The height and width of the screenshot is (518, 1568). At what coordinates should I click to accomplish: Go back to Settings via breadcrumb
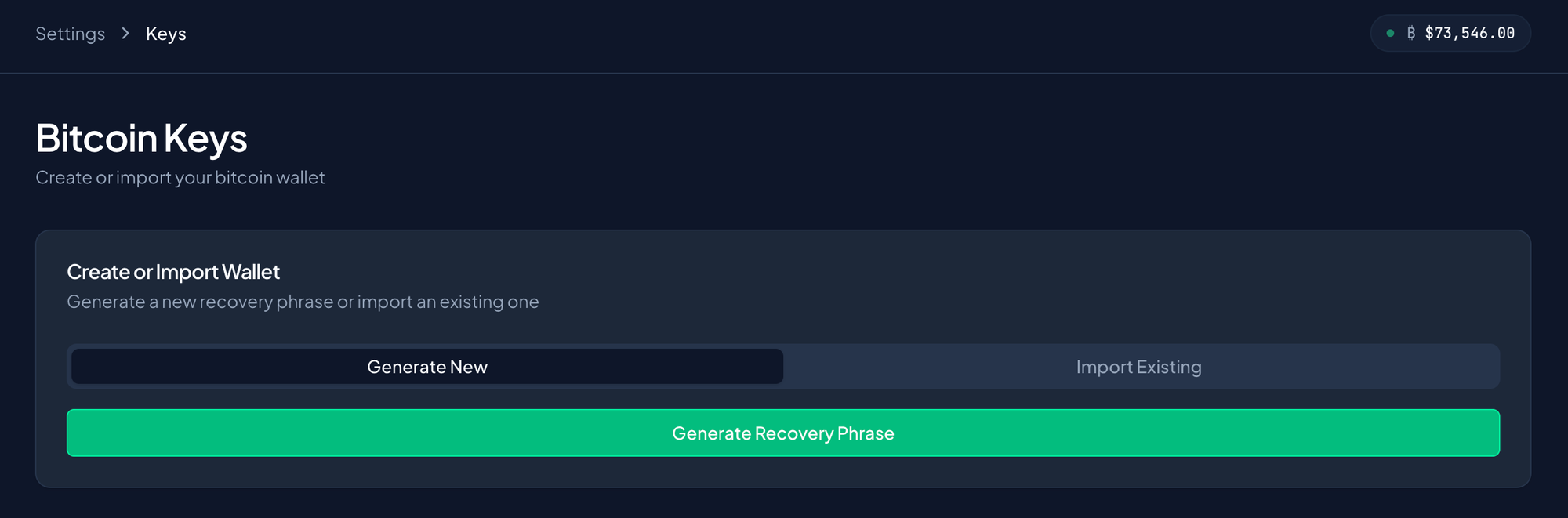70,34
